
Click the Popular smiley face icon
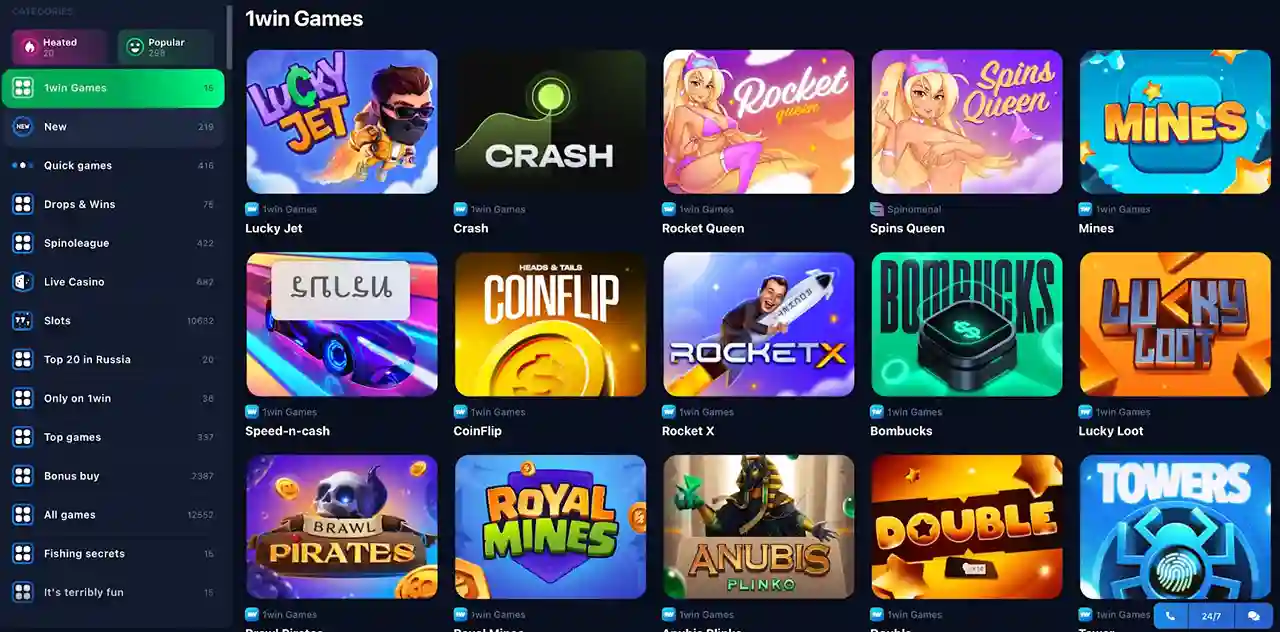point(135,47)
